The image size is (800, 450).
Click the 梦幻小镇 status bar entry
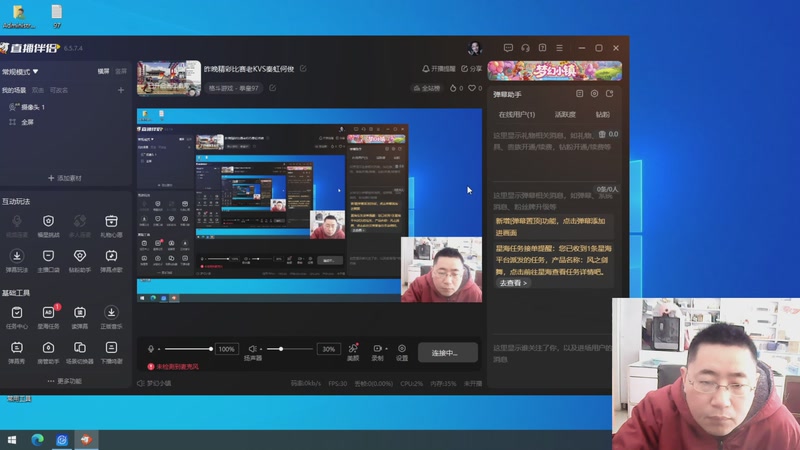[155, 383]
